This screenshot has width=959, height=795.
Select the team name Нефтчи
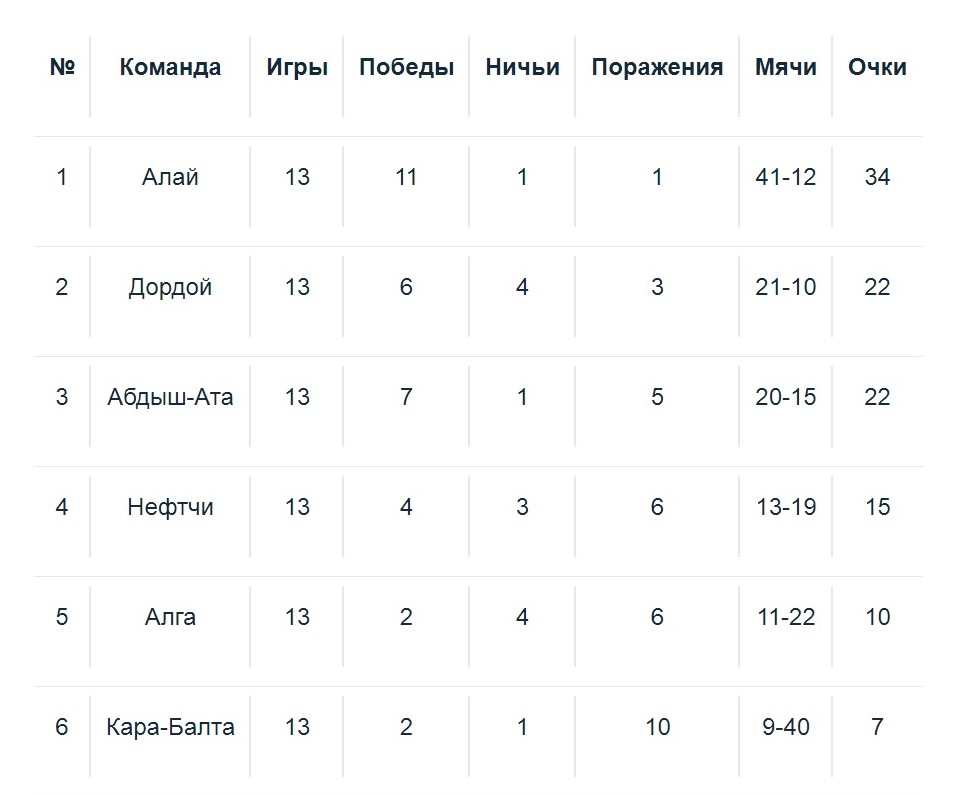(170, 508)
